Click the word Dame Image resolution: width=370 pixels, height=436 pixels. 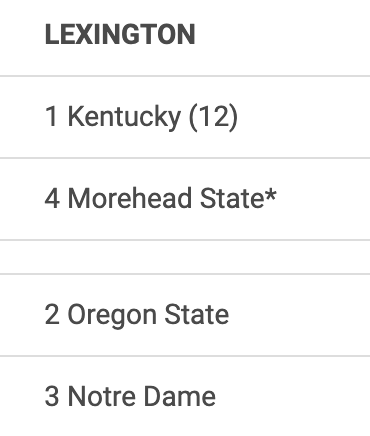pyautogui.click(x=180, y=396)
